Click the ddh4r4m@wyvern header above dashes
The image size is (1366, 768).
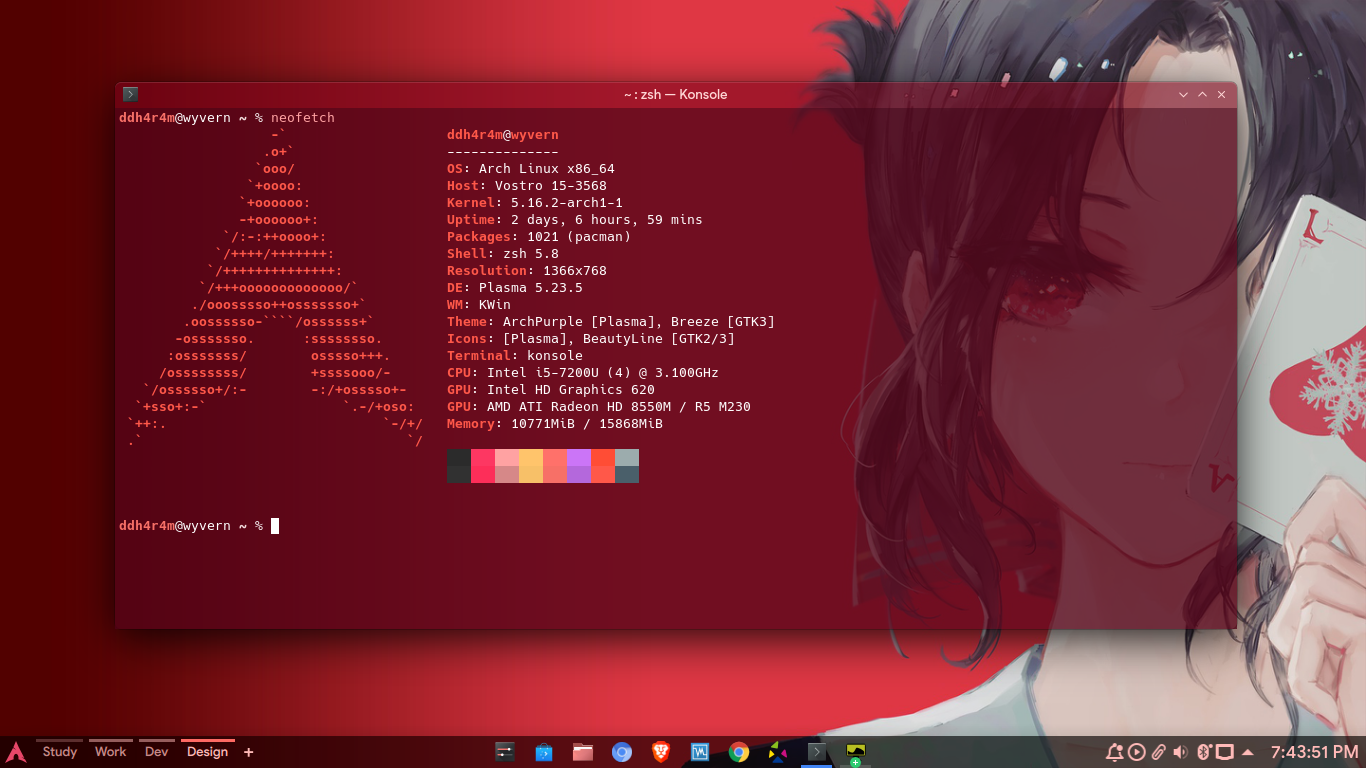[x=503, y=135]
